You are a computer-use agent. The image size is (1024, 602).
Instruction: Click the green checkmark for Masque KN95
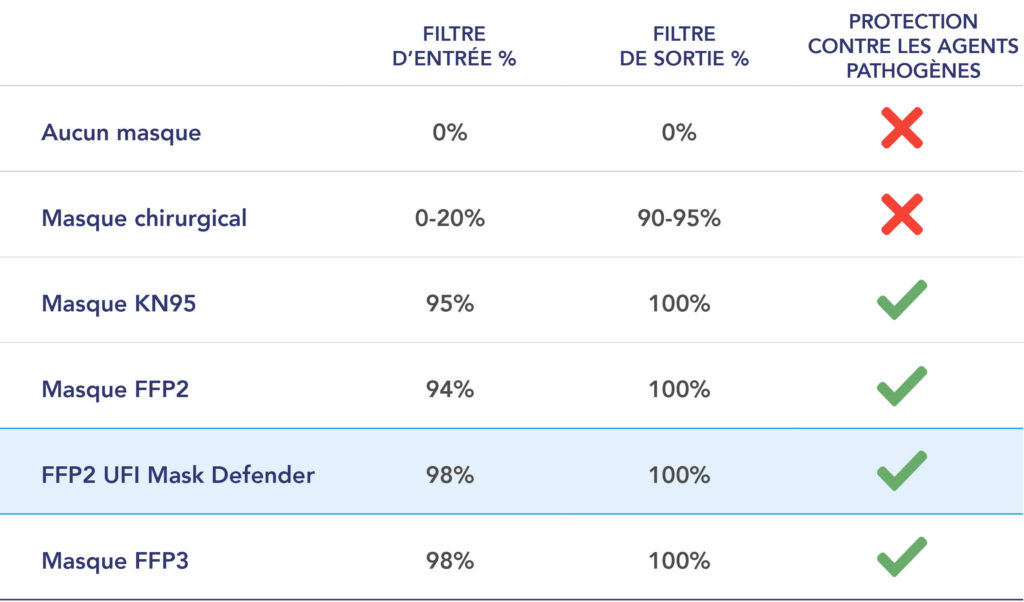(x=902, y=300)
